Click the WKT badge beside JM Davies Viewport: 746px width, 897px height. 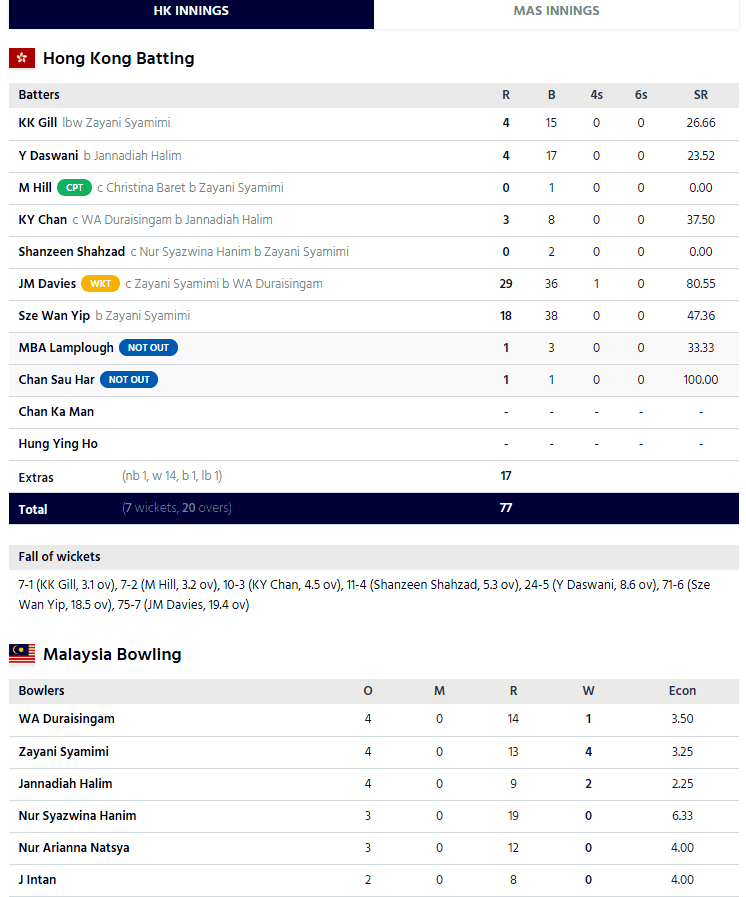(100, 284)
